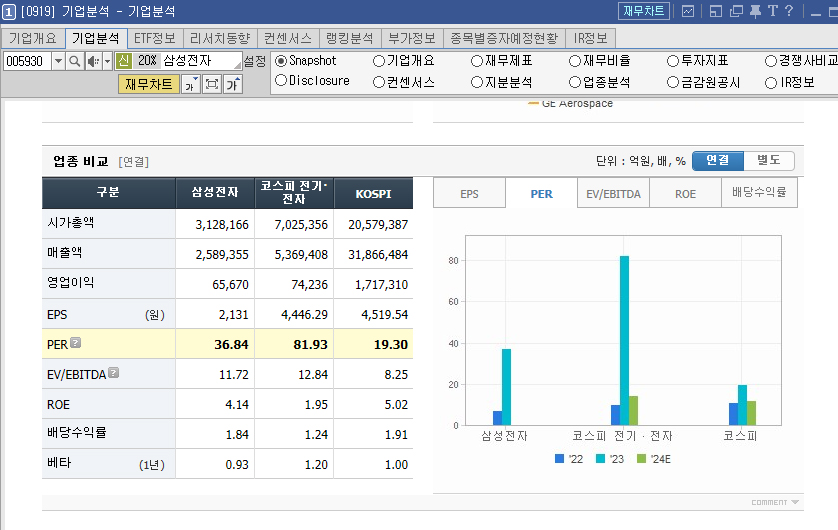This screenshot has width=838, height=530.
Task: Open the chart icon in the title bar
Action: [x=688, y=11]
